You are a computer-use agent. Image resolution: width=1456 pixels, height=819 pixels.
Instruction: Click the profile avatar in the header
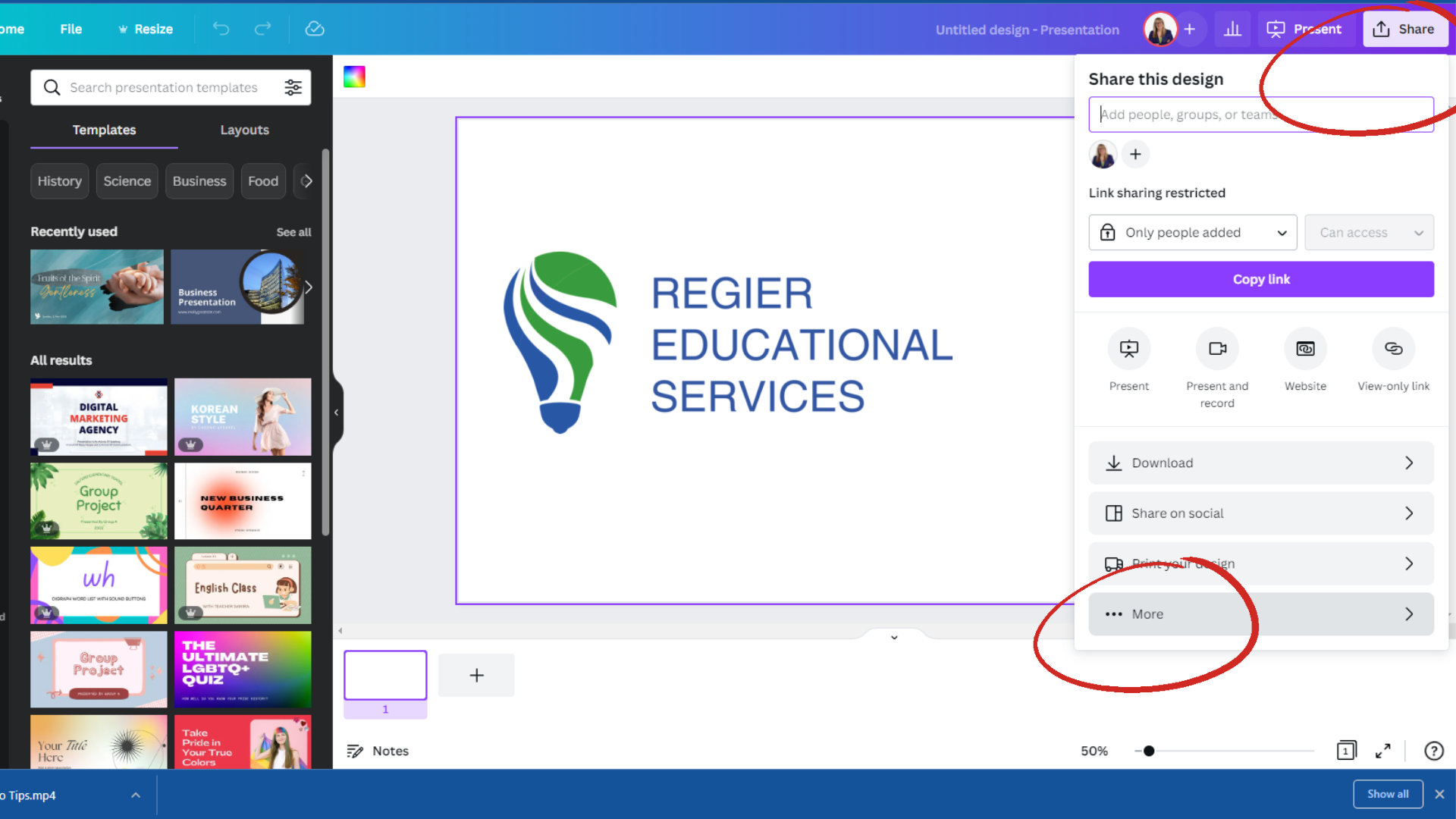1160,29
